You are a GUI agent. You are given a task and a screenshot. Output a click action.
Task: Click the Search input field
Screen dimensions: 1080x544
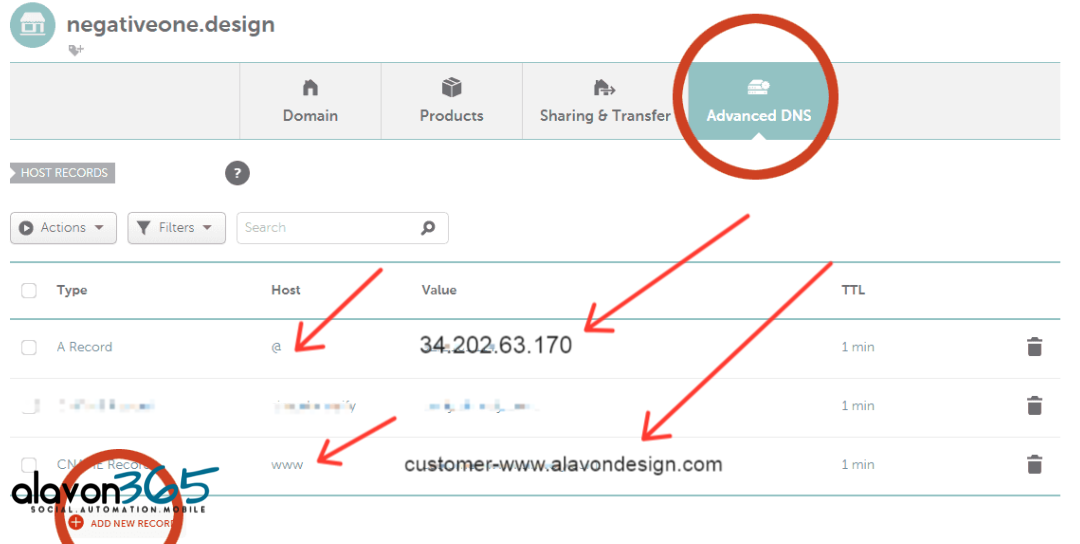point(342,228)
